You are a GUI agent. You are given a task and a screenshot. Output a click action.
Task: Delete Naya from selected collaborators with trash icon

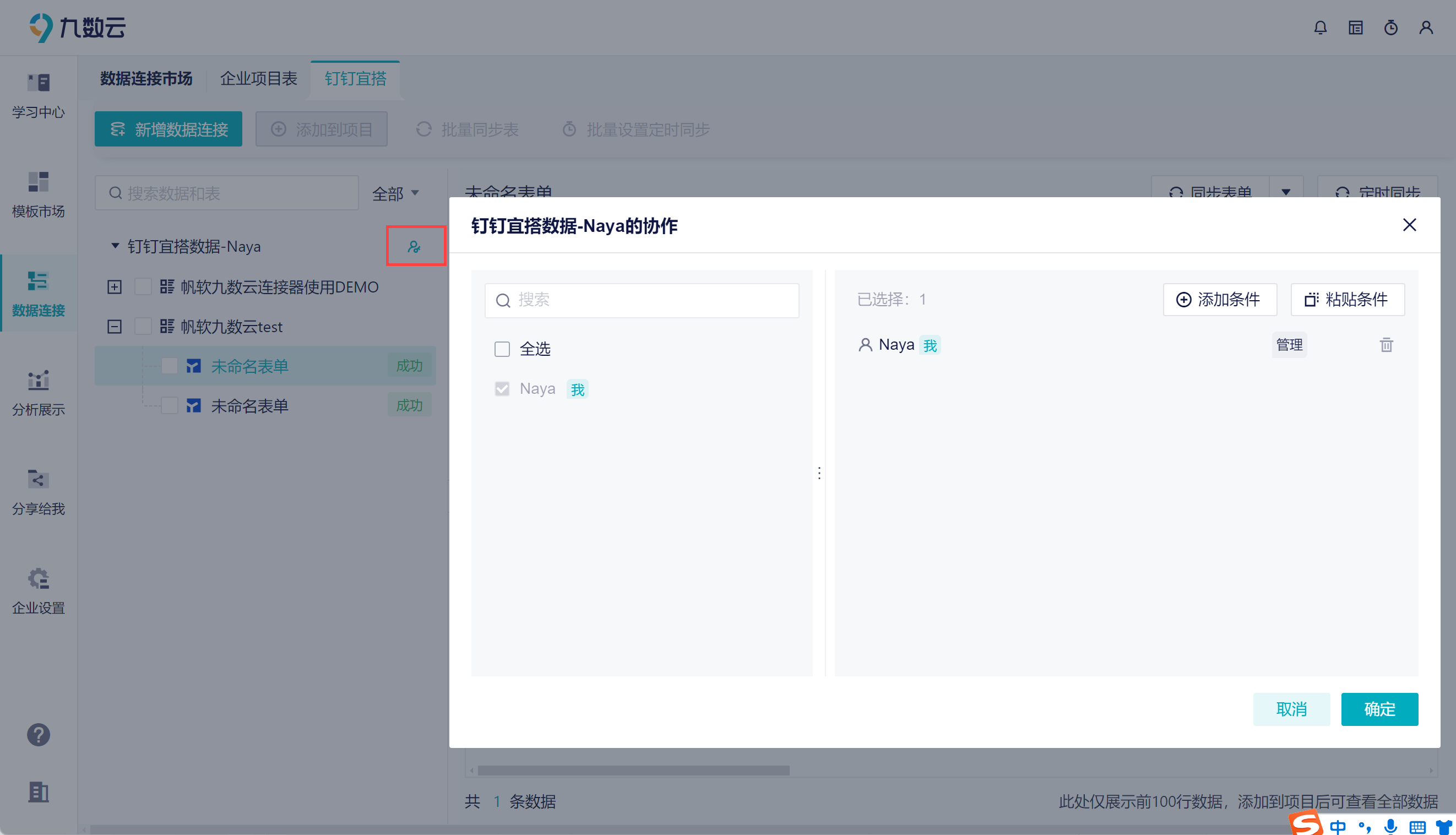tap(1386, 345)
